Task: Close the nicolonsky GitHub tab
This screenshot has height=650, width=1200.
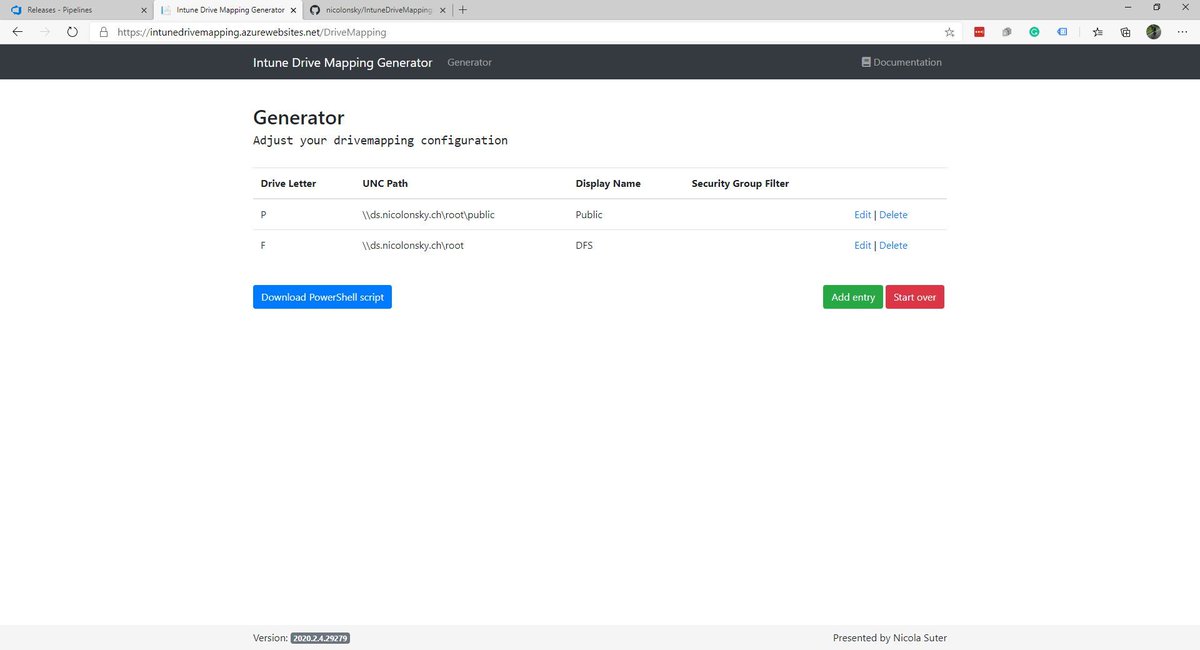Action: (443, 10)
